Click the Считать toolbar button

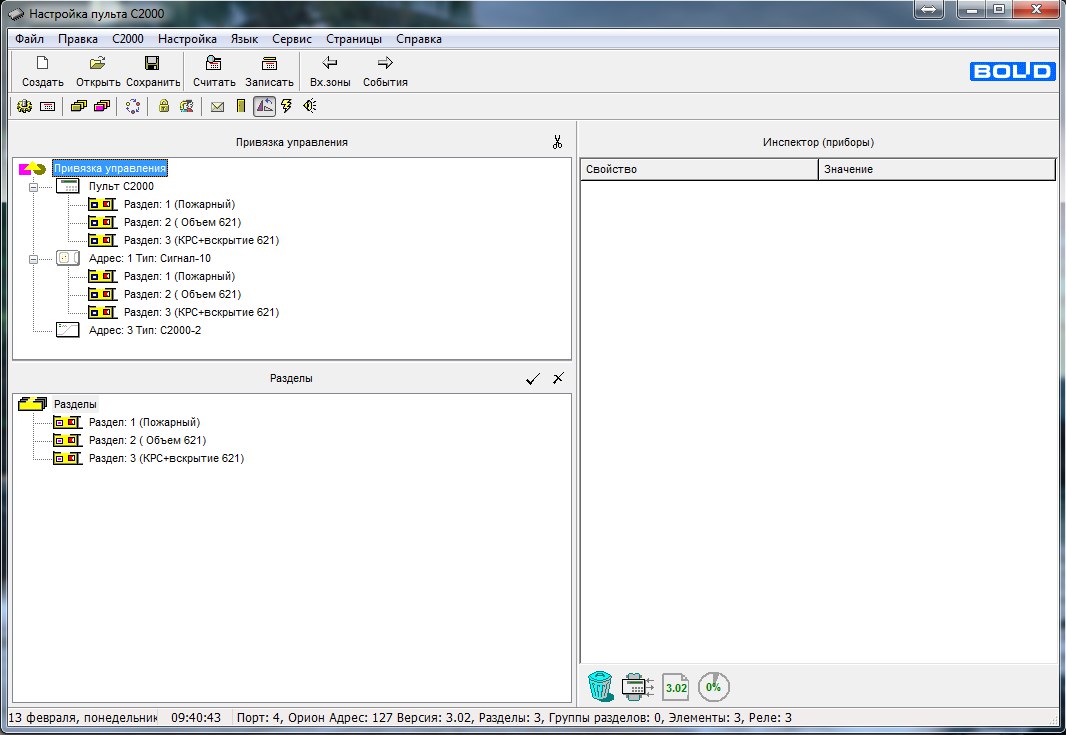(x=214, y=71)
